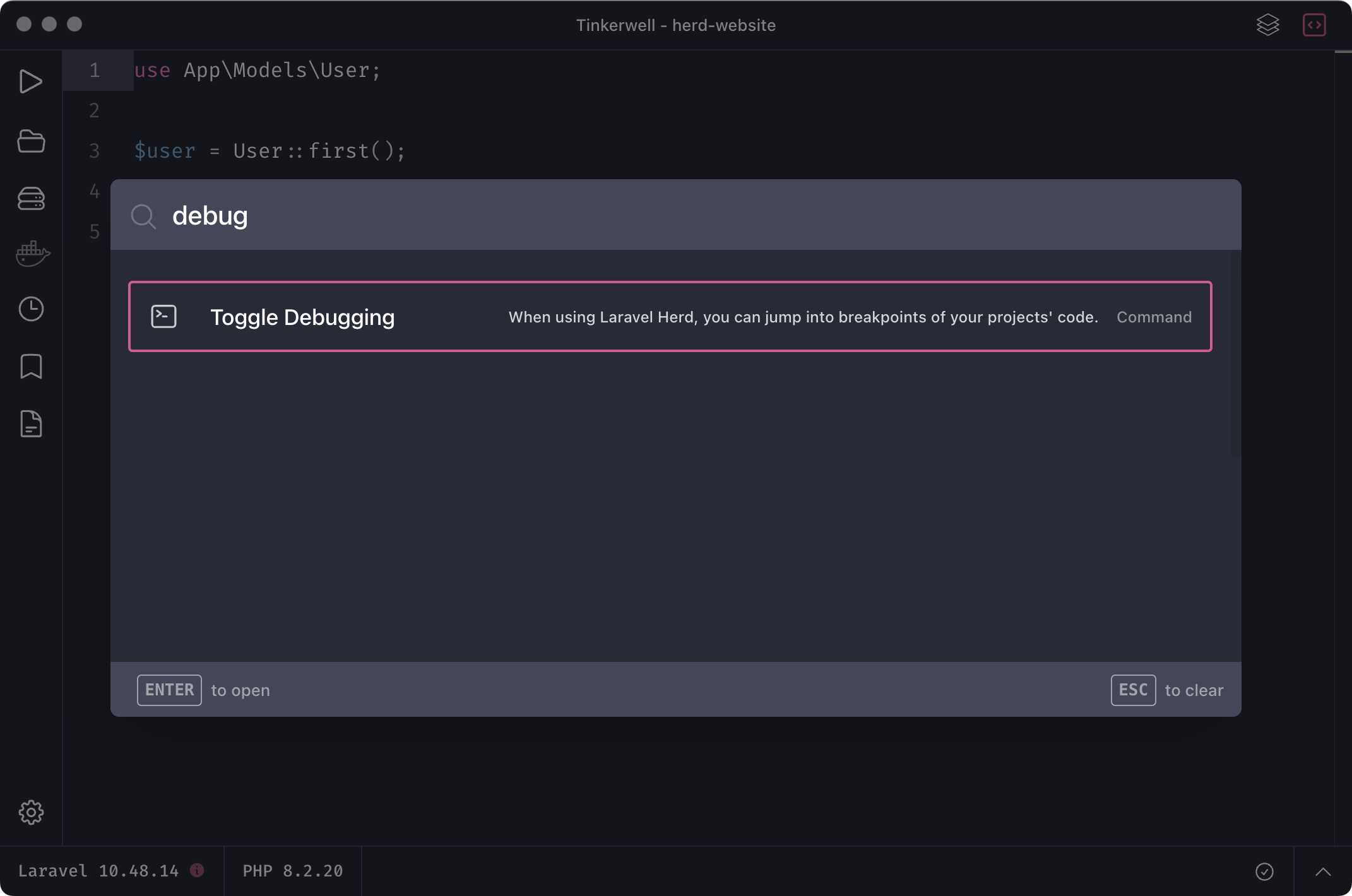Open the Docker connections icon
Screen dimensions: 1352x896
[x=32, y=254]
